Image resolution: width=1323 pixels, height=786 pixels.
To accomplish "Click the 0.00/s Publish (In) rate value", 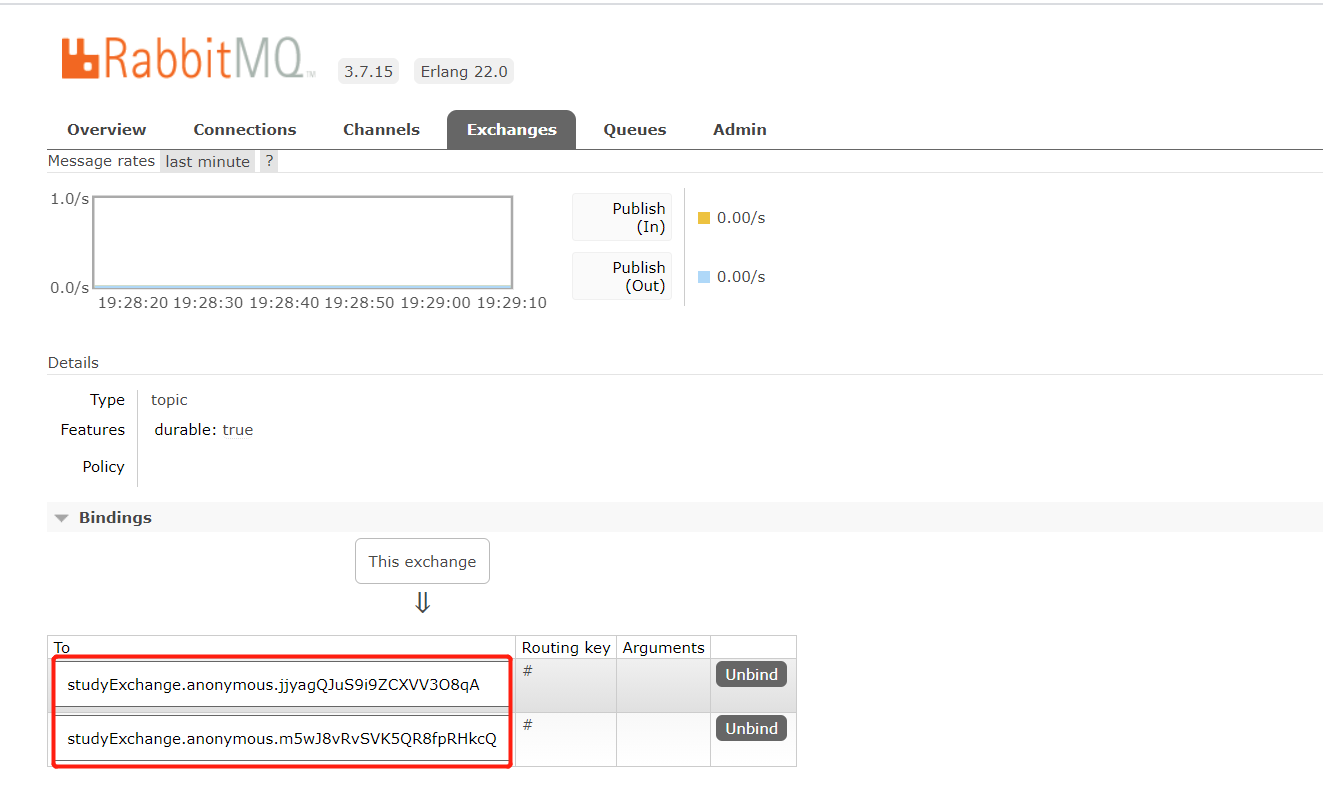I will click(741, 218).
